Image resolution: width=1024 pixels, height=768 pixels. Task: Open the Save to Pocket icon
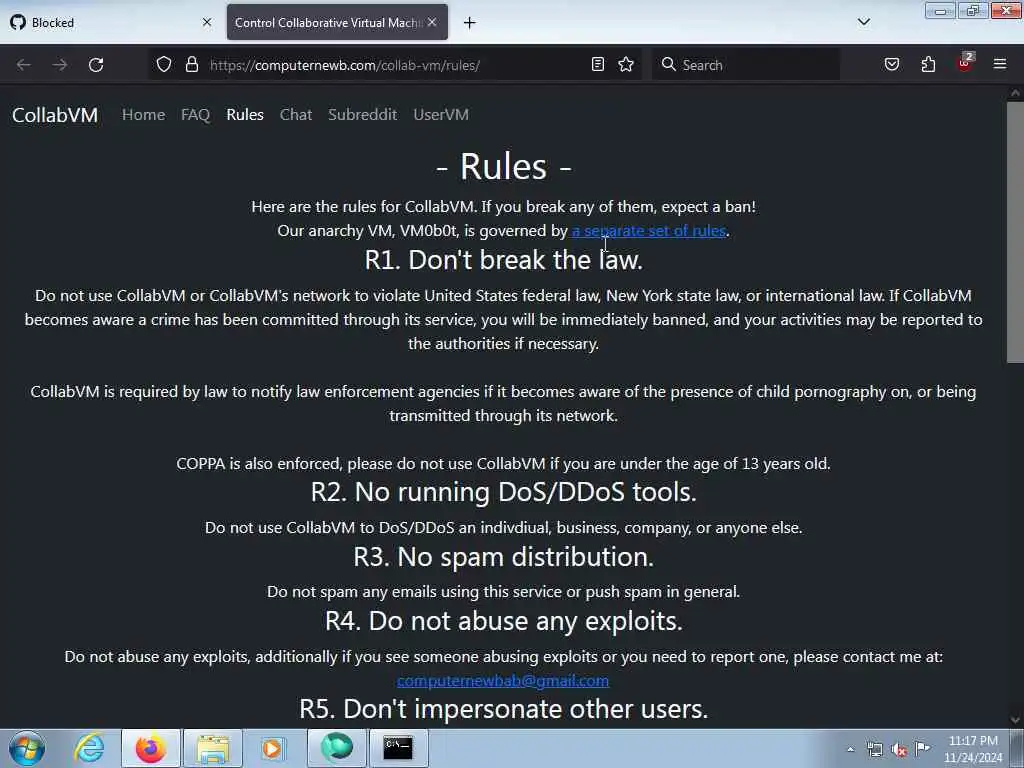click(x=891, y=65)
